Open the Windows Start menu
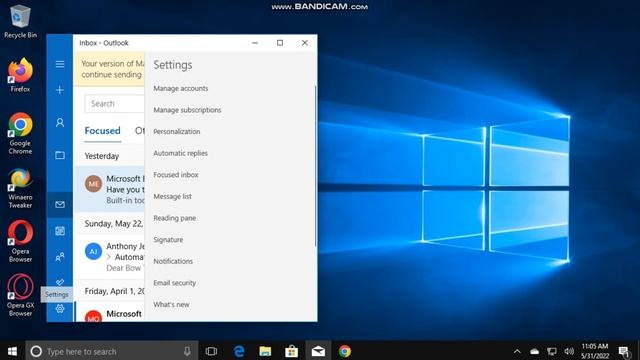Viewport: 640px width, 360px height. click(x=12, y=351)
